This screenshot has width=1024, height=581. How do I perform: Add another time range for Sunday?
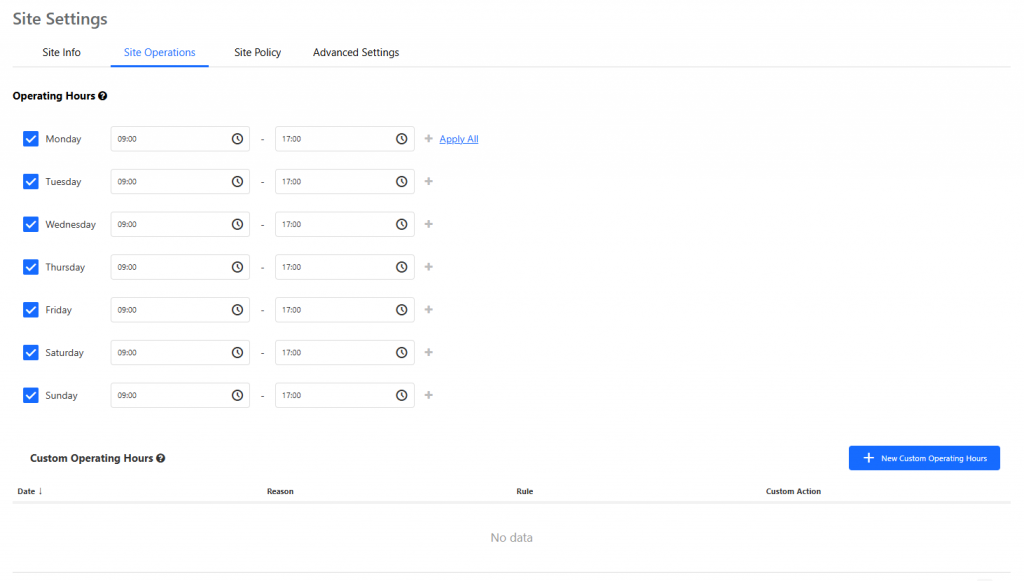coord(428,395)
